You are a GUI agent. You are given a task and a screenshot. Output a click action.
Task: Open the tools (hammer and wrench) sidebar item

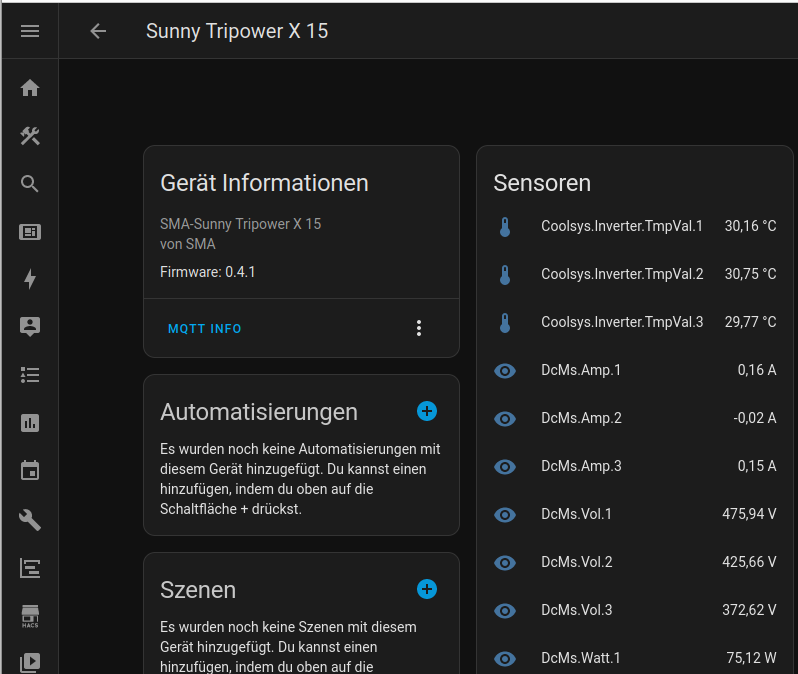click(30, 136)
